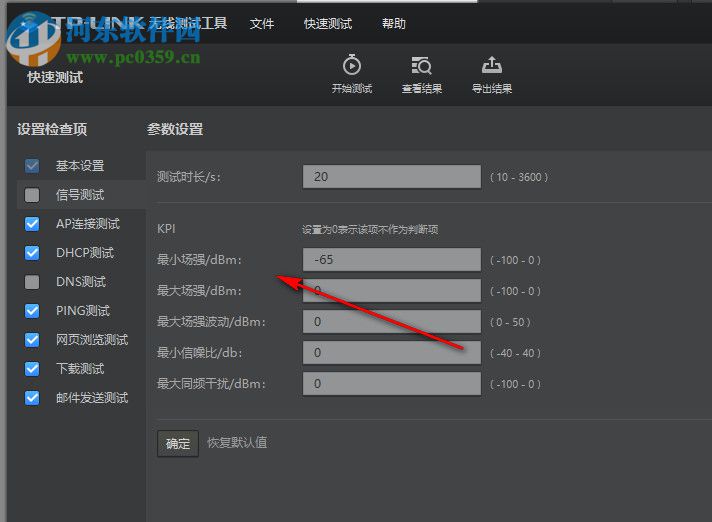Select the 网页浏览测试 item label
712x522 pixels.
pyautogui.click(x=92, y=340)
